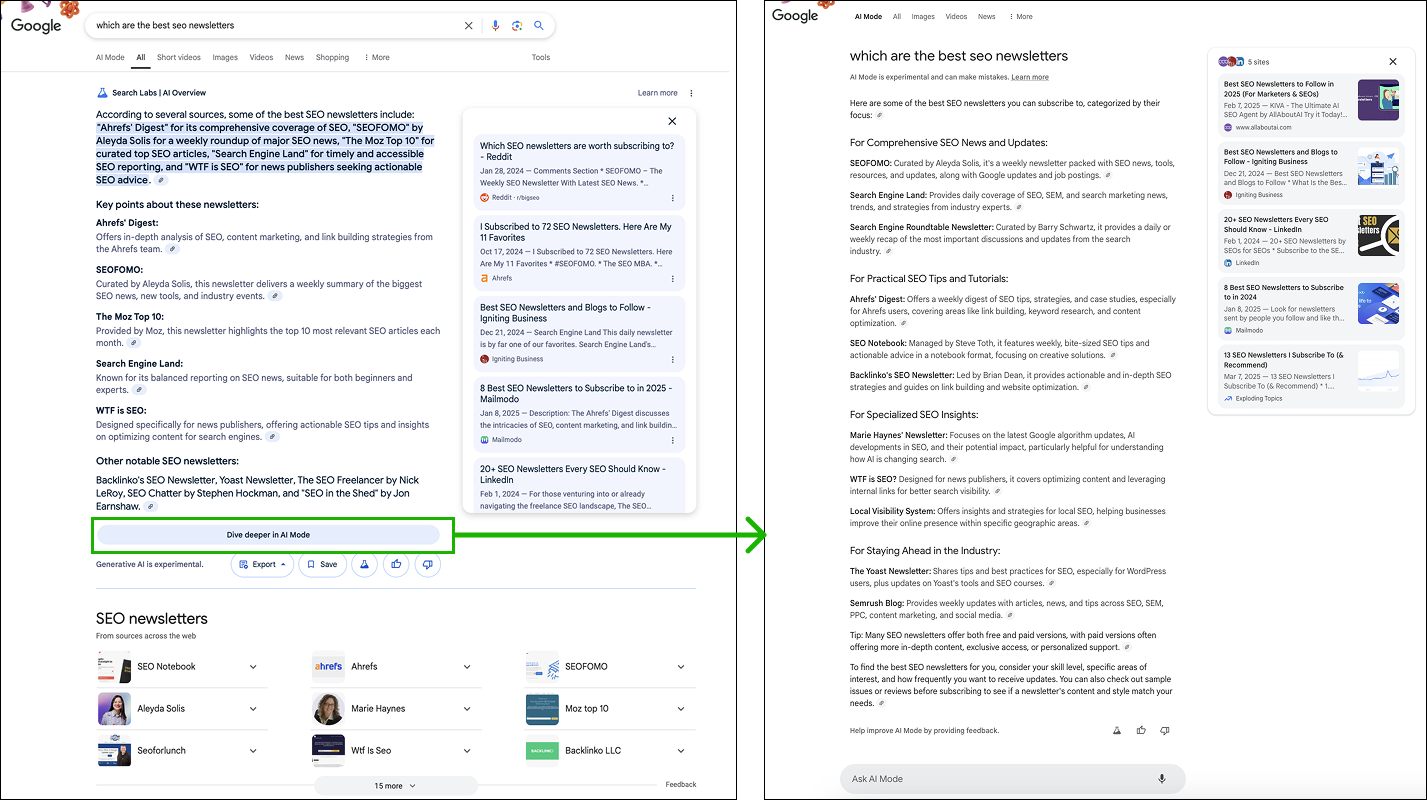Close the 5 sites panel in AI Mode

click(1393, 62)
